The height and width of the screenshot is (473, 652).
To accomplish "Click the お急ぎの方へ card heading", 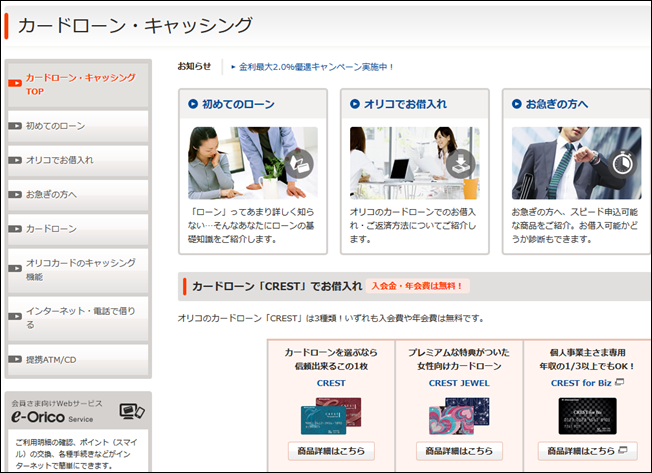I will click(x=556, y=104).
